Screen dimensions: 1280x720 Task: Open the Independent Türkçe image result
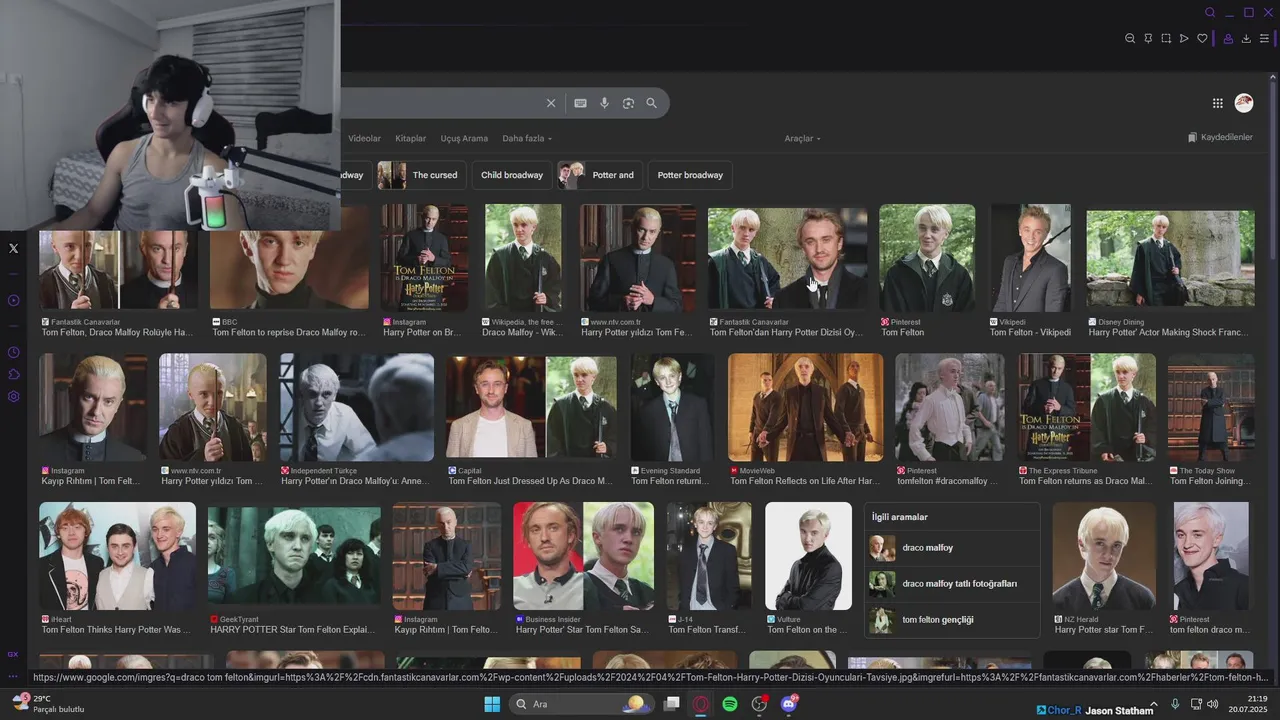tap(357, 407)
